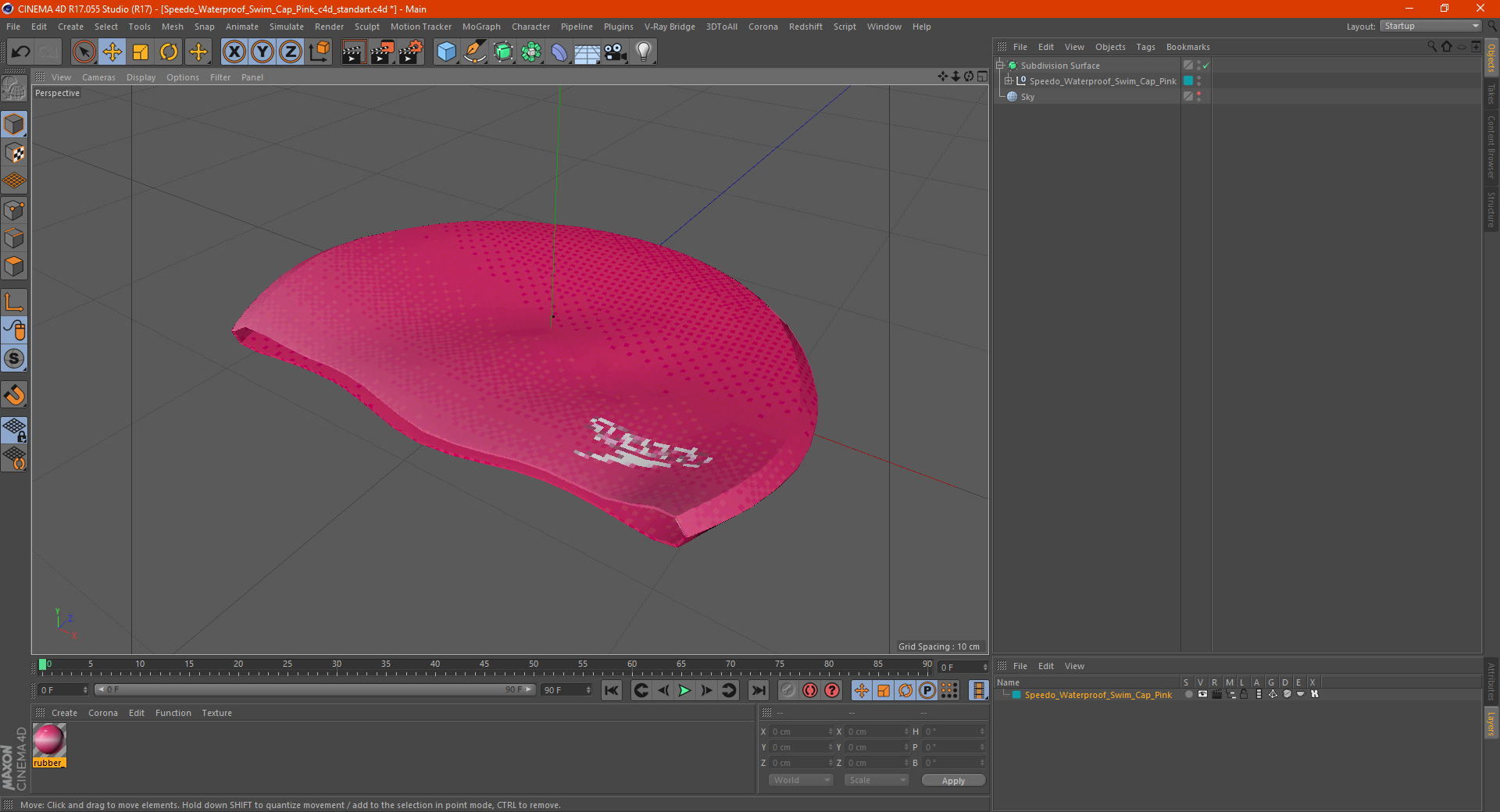The image size is (1500, 812).
Task: Click Make Editable icon in left toolbar
Action: point(14,89)
